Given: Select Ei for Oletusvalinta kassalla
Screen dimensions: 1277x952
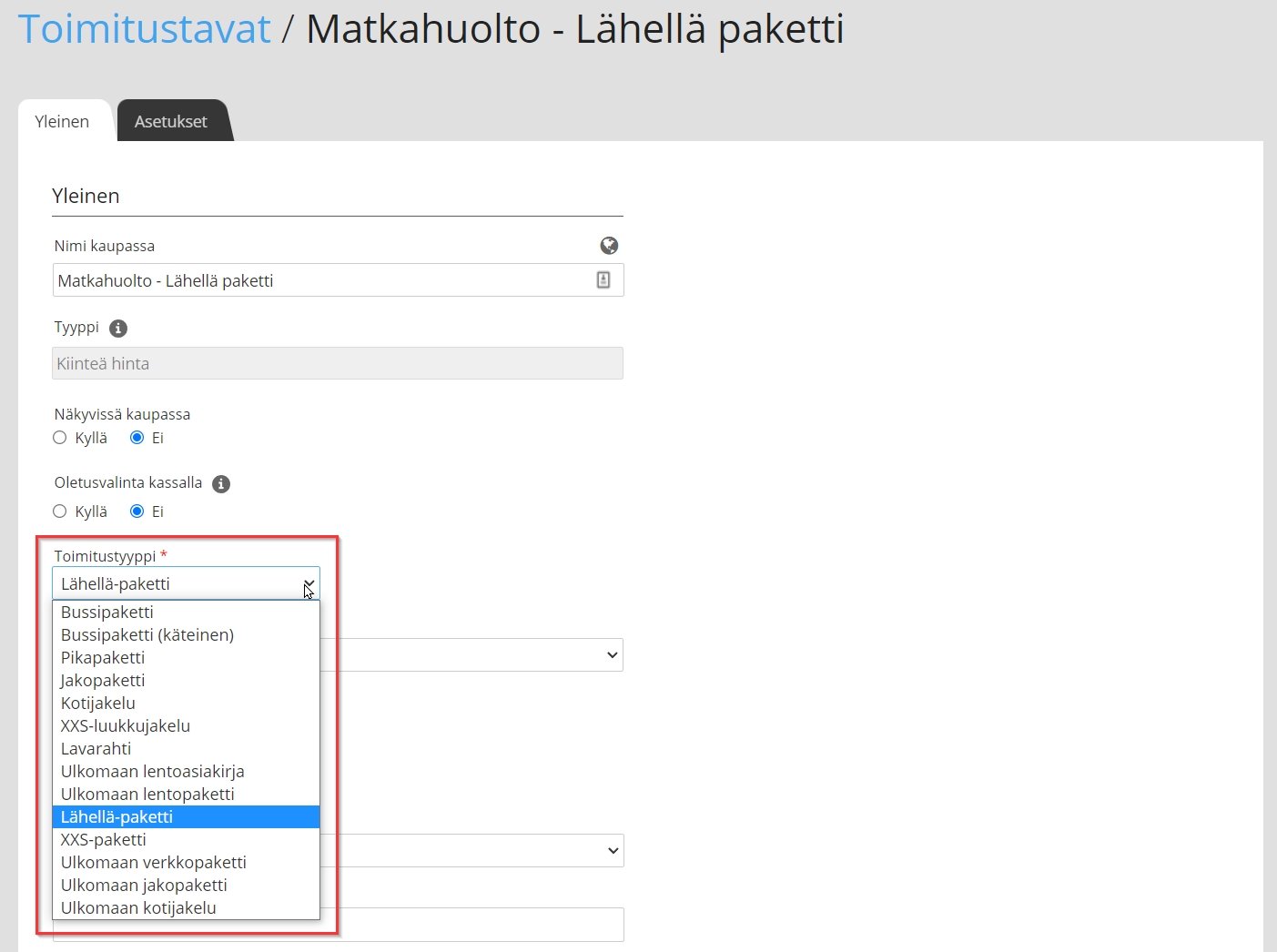Looking at the screenshot, I should (137, 511).
